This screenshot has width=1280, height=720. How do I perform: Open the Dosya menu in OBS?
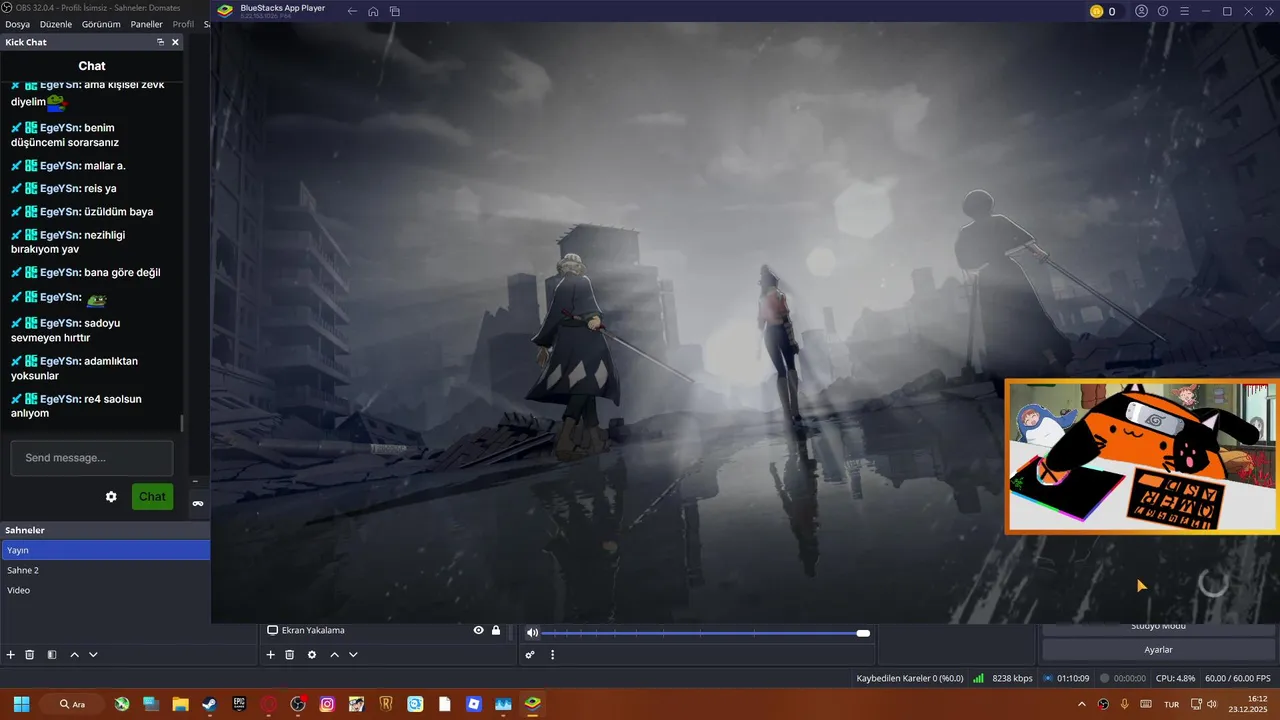17,24
